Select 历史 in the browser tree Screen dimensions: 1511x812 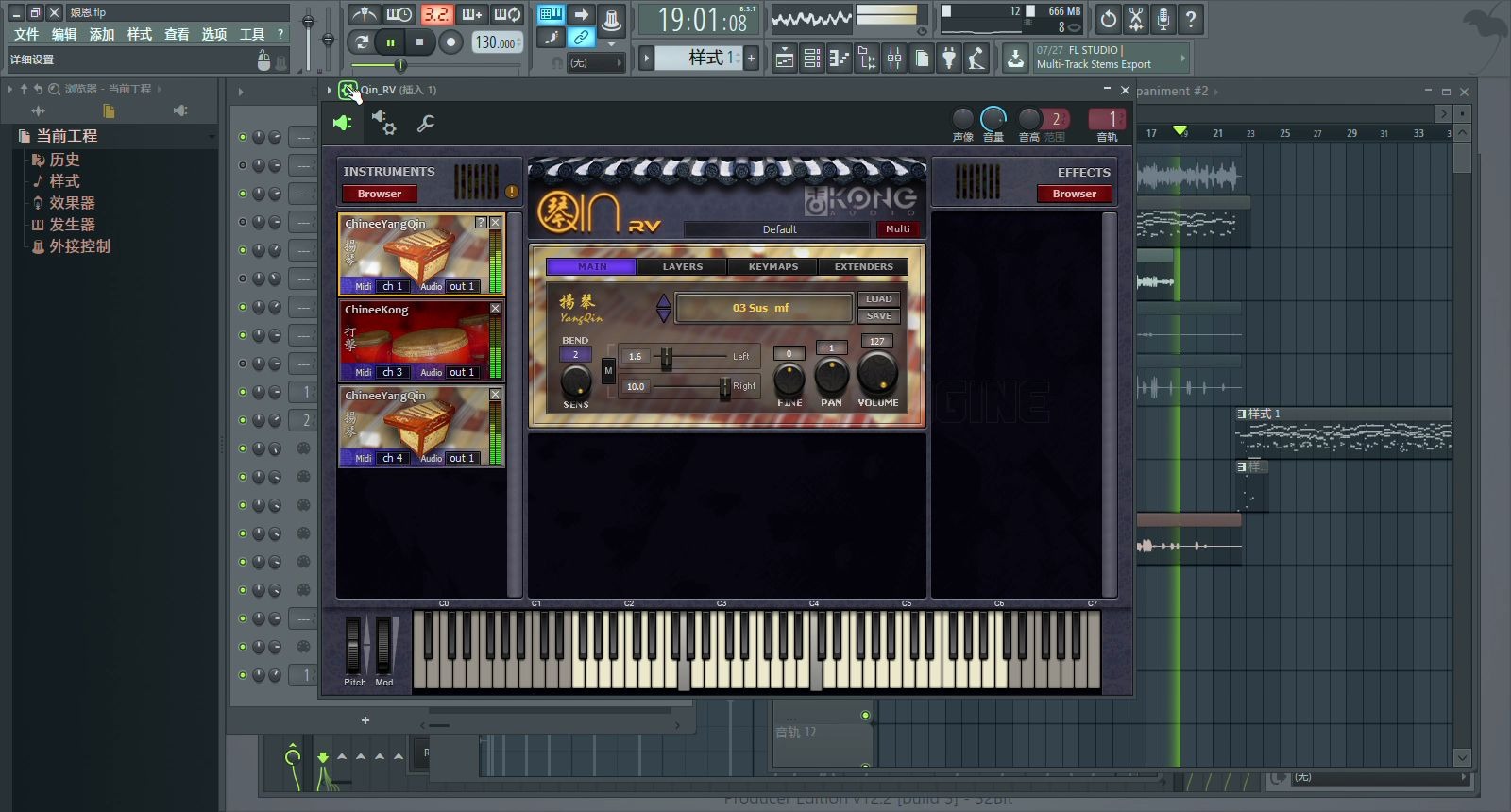64,160
